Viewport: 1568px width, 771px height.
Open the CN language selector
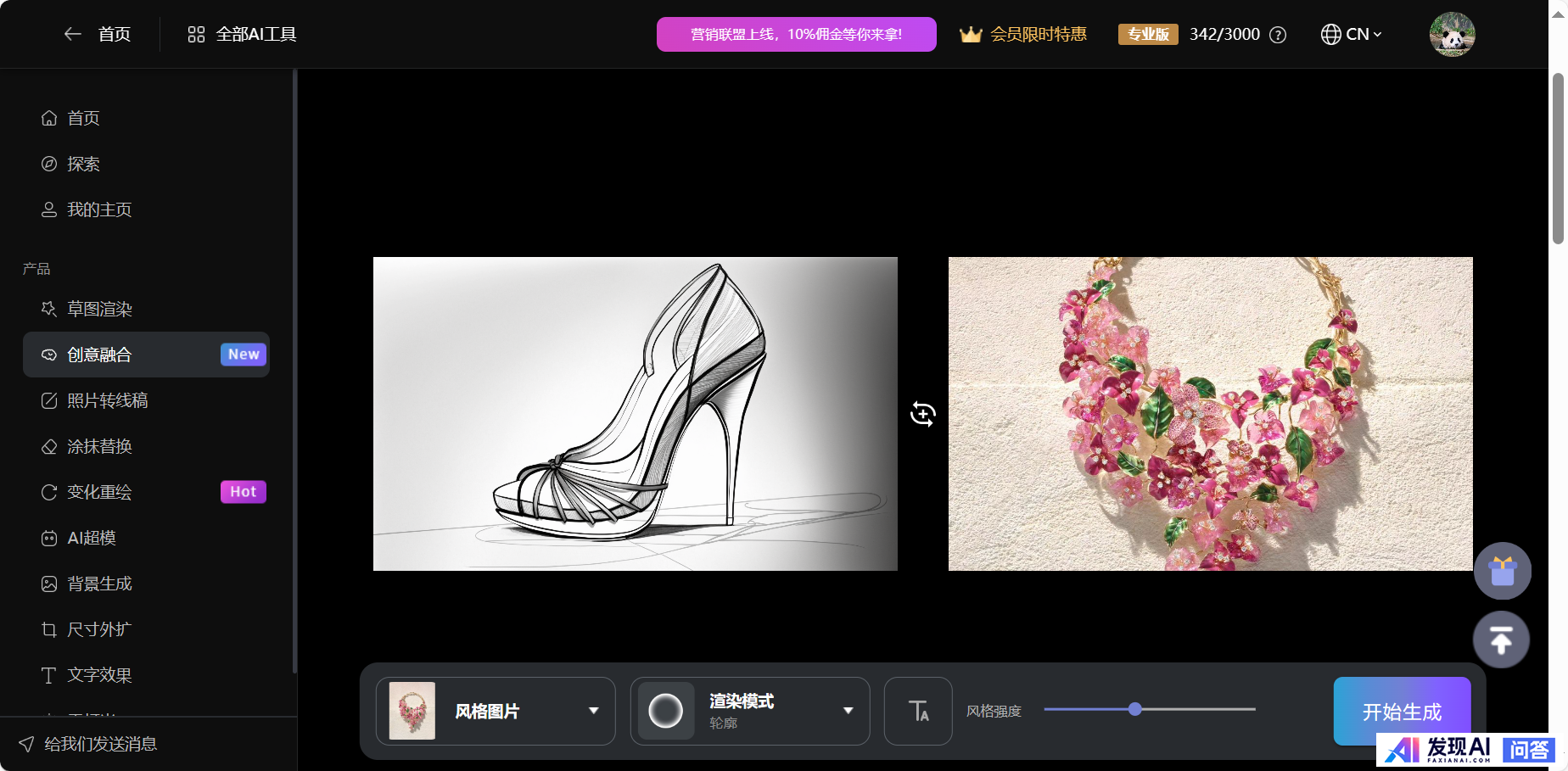(x=1352, y=34)
